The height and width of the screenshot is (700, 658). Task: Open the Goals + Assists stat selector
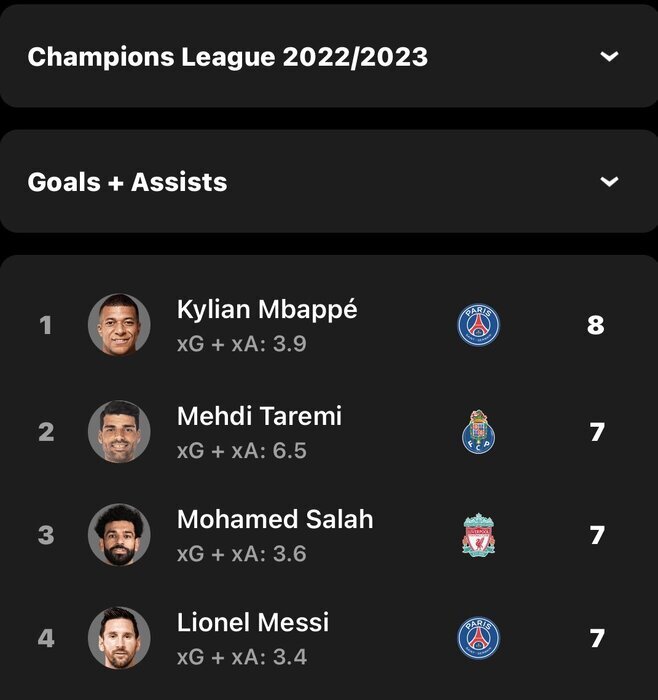click(329, 182)
